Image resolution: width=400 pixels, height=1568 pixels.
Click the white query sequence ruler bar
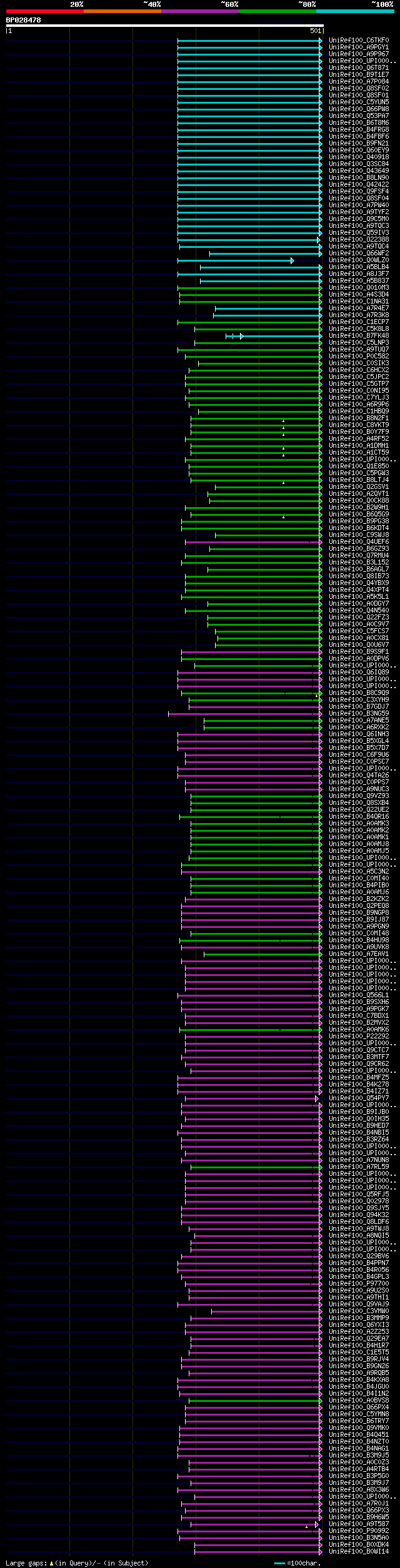(x=164, y=26)
